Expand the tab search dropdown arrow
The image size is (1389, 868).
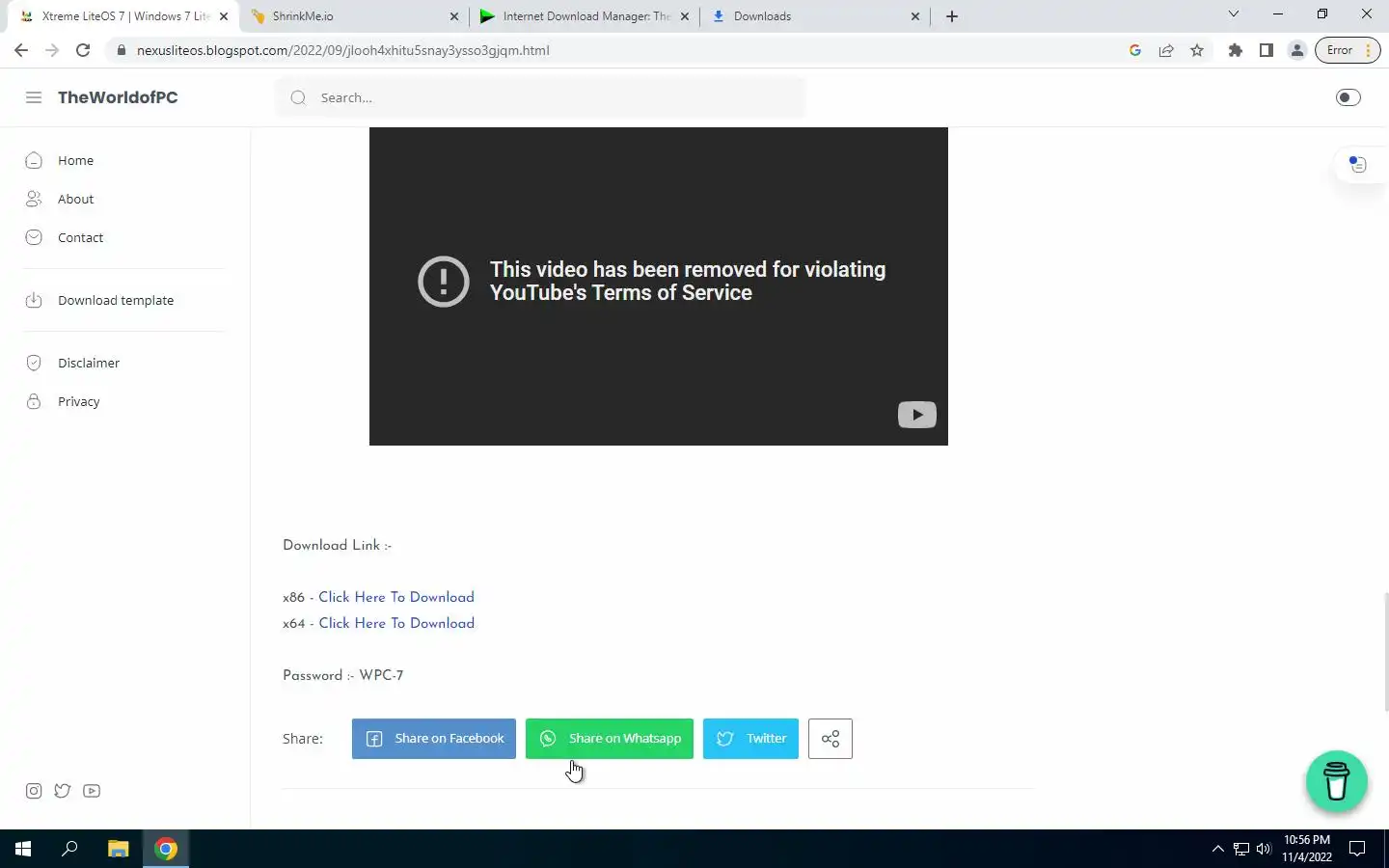pyautogui.click(x=1233, y=14)
